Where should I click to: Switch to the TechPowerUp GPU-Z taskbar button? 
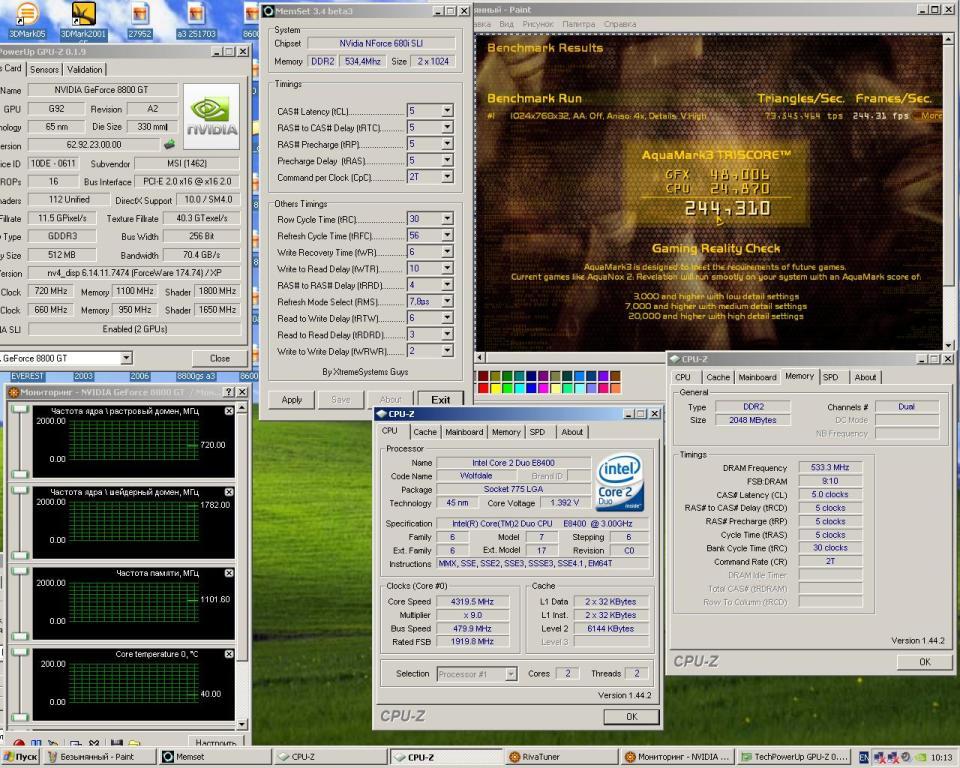[x=795, y=757]
